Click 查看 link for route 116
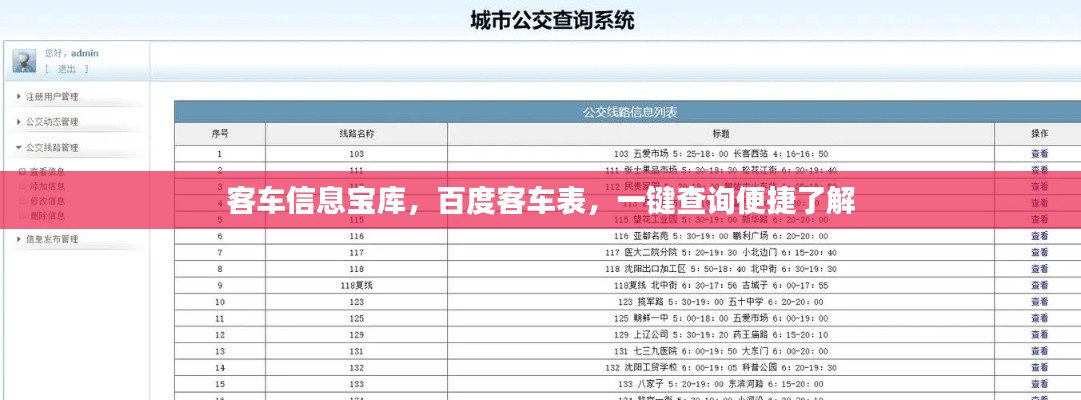The height and width of the screenshot is (400, 1081). [x=1040, y=236]
